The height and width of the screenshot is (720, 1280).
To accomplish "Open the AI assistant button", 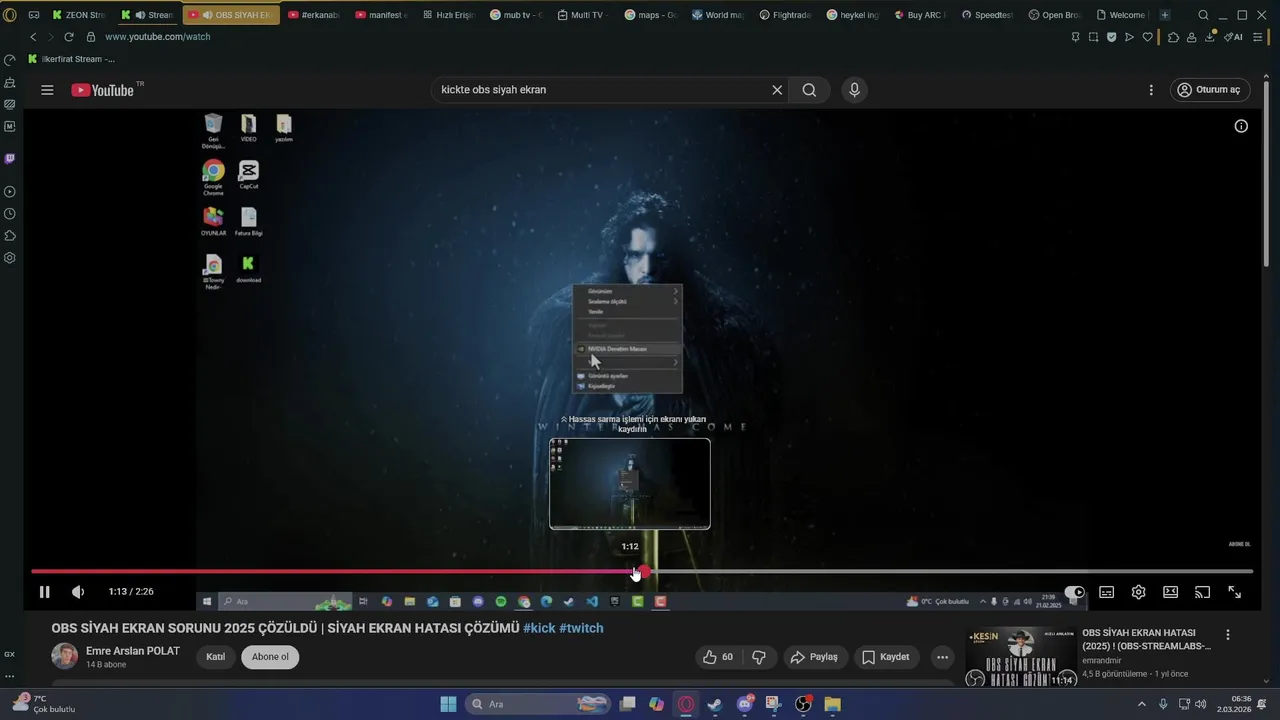I will pos(1235,37).
